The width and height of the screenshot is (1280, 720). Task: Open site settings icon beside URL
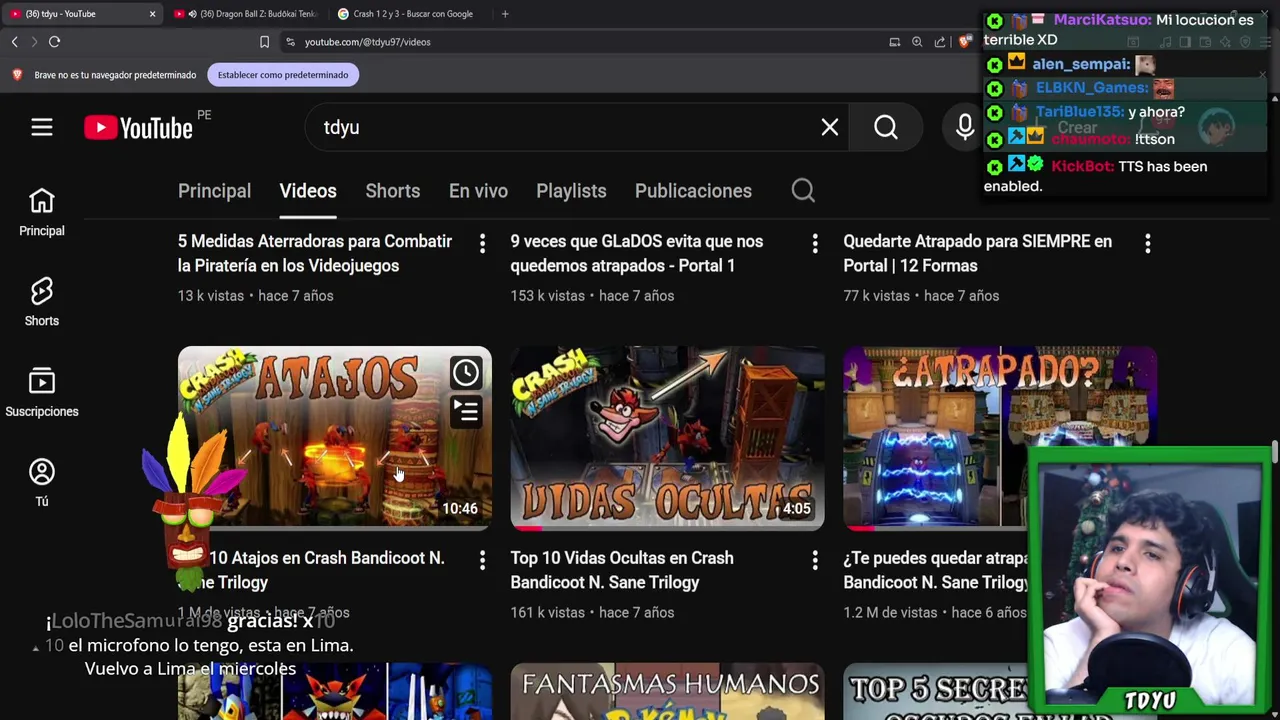(290, 42)
